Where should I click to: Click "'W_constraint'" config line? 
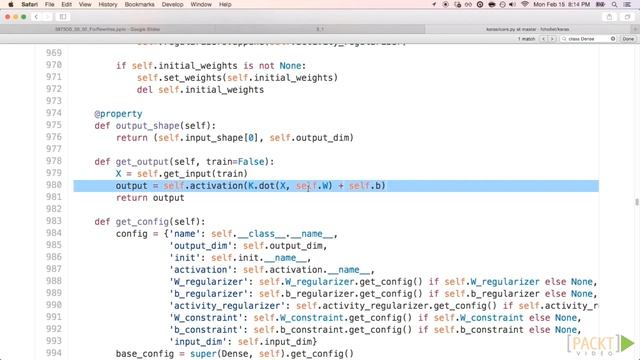[375, 318]
